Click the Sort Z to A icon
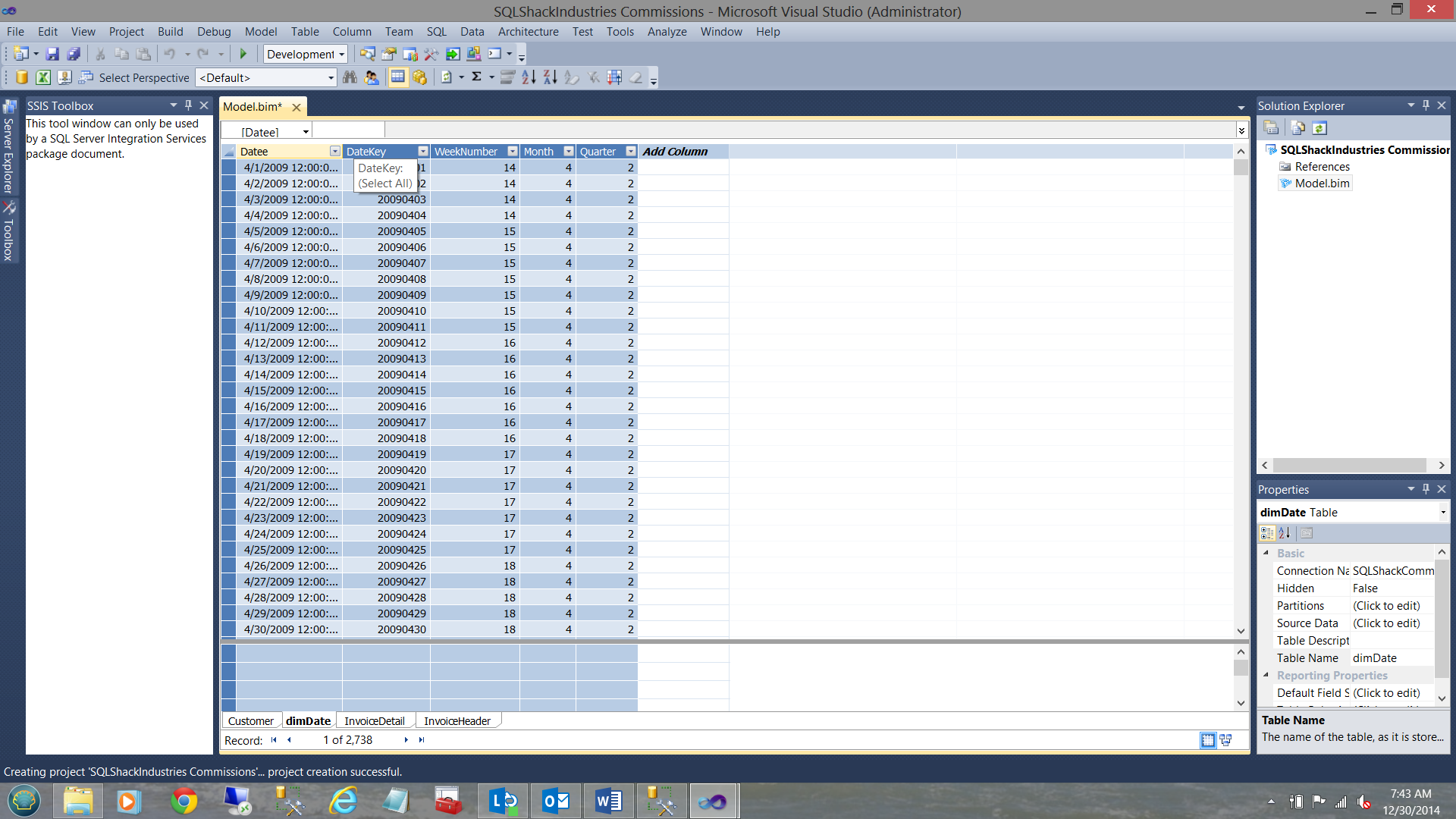 pos(551,77)
